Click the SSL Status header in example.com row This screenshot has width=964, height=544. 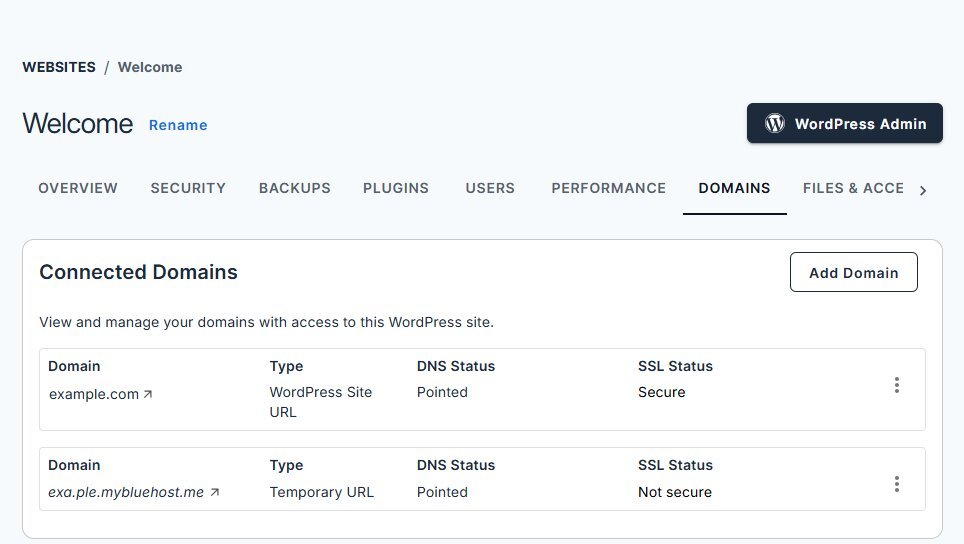coord(675,366)
